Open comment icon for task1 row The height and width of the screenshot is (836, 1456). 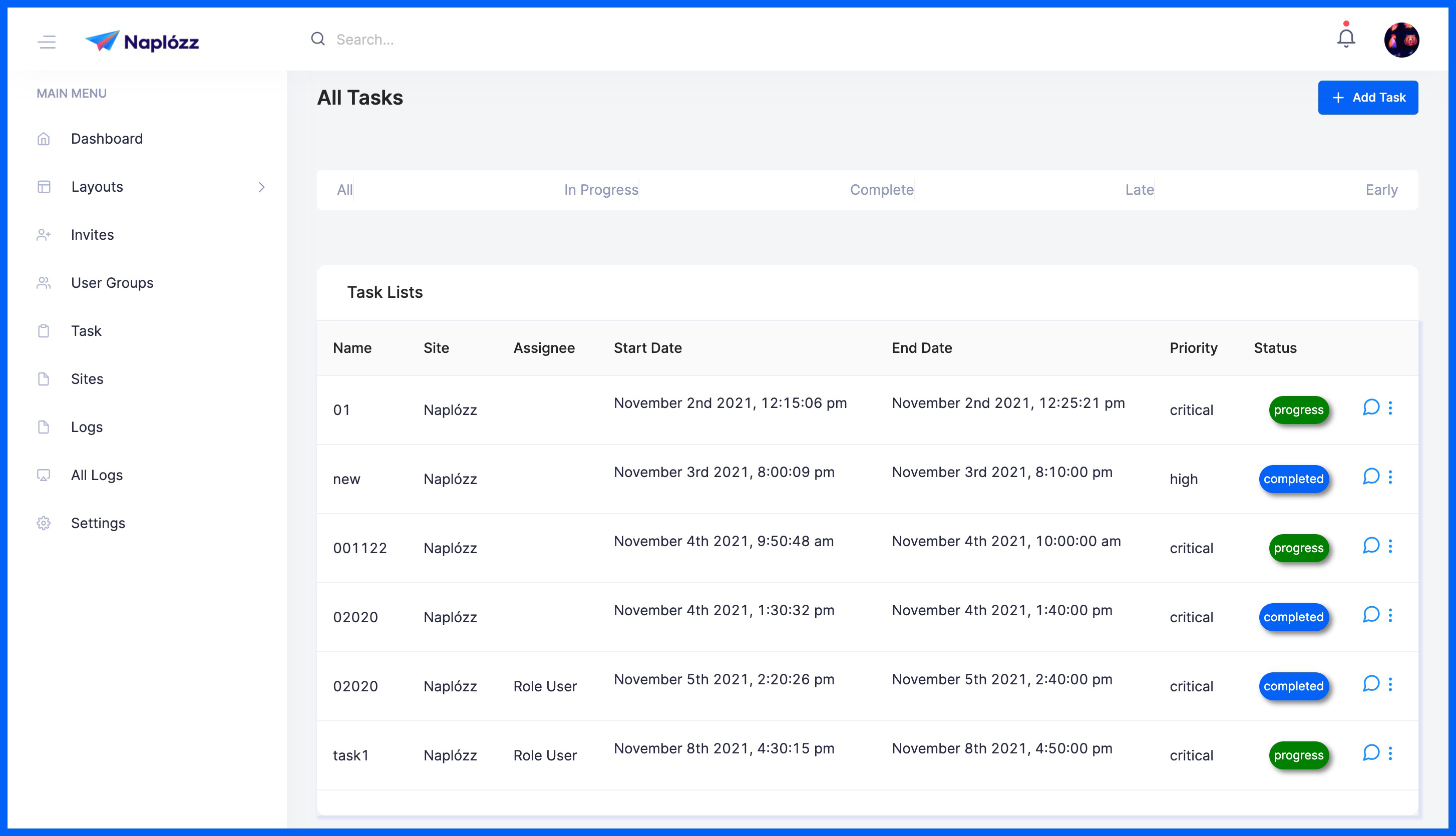pos(1370,753)
